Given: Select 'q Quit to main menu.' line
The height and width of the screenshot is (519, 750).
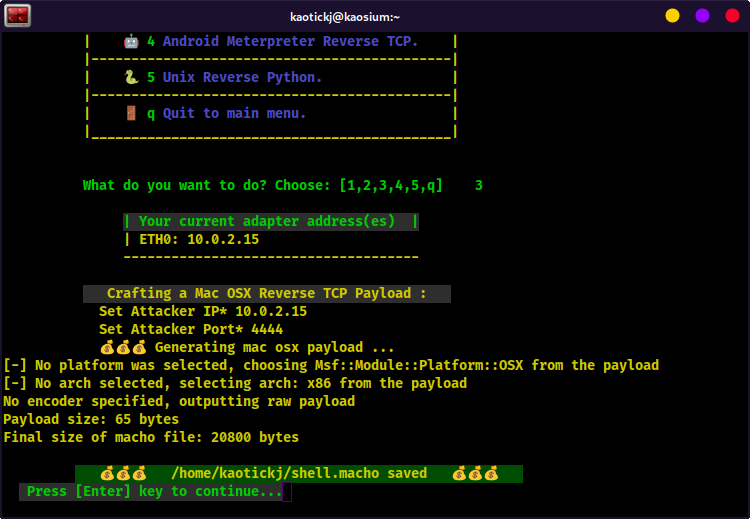Looking at the screenshot, I should pyautogui.click(x=226, y=113).
